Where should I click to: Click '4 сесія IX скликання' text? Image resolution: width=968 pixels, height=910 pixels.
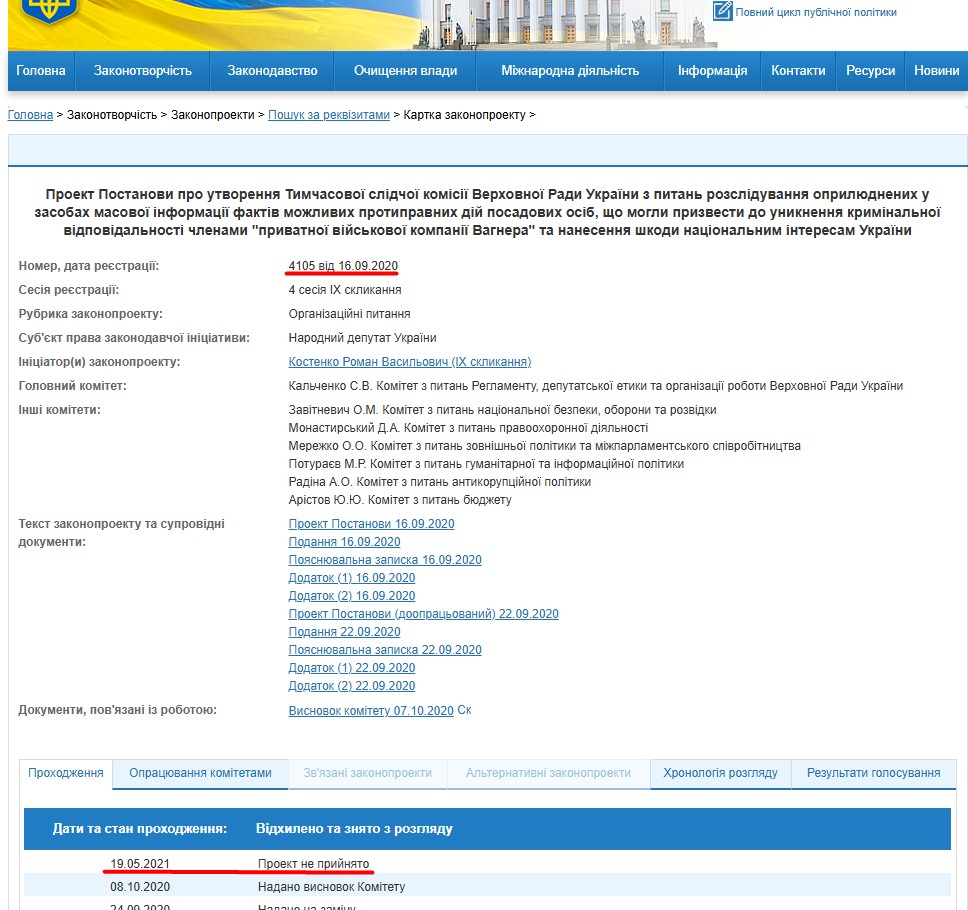point(345,290)
